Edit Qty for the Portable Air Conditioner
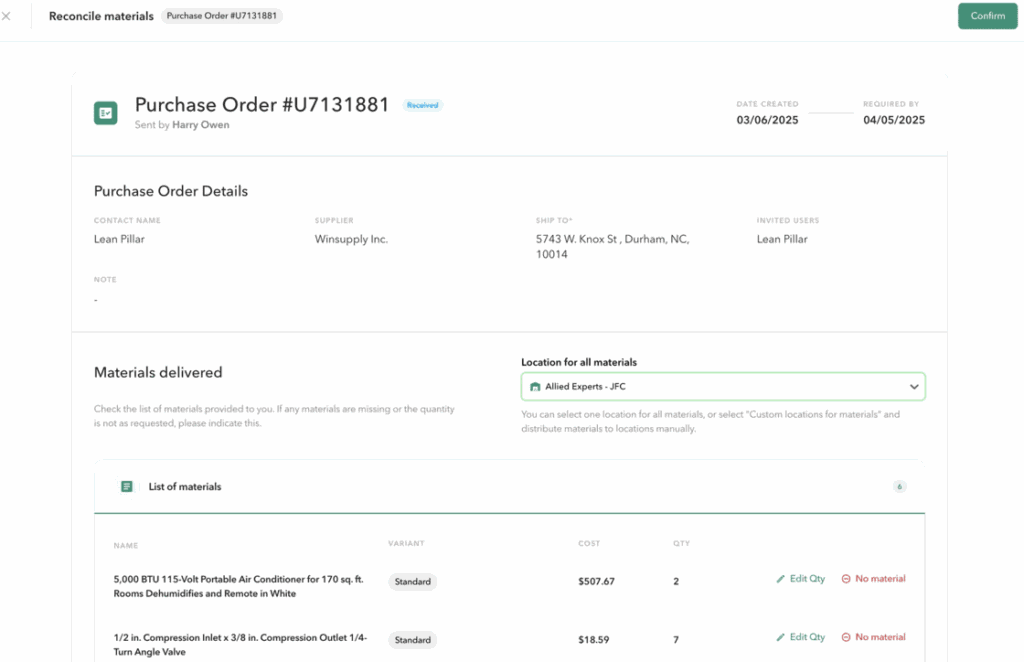 coord(801,578)
